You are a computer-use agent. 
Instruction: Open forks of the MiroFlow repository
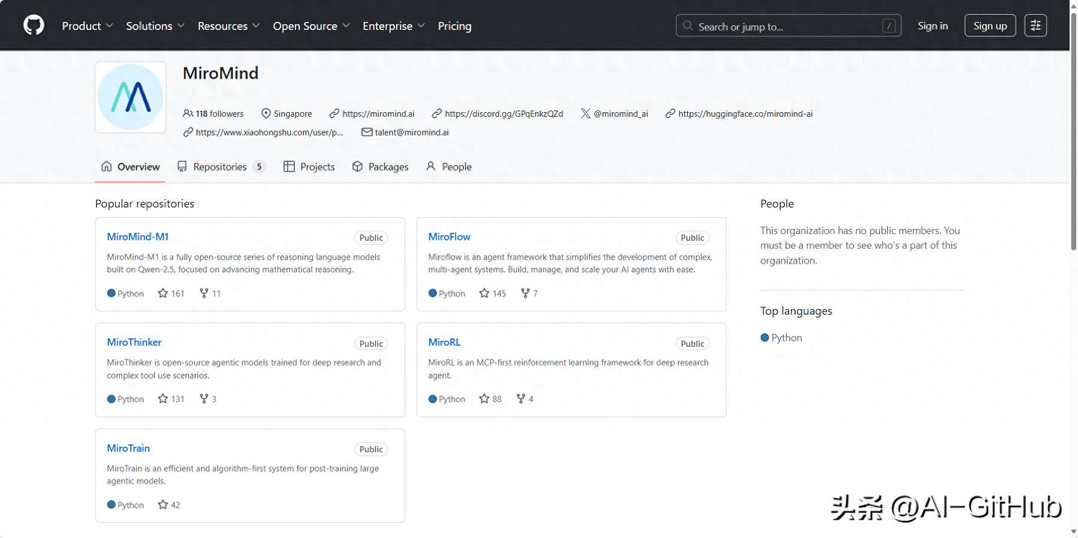tap(529, 293)
